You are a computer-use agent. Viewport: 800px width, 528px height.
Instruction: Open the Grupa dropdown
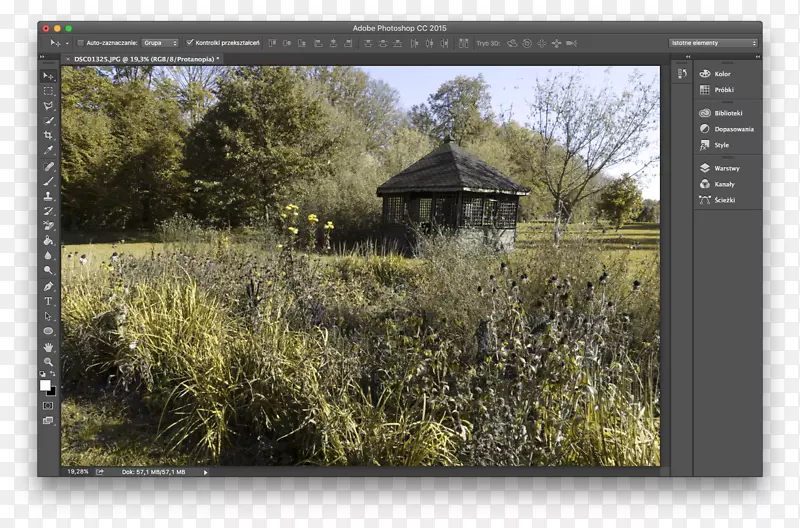(160, 43)
